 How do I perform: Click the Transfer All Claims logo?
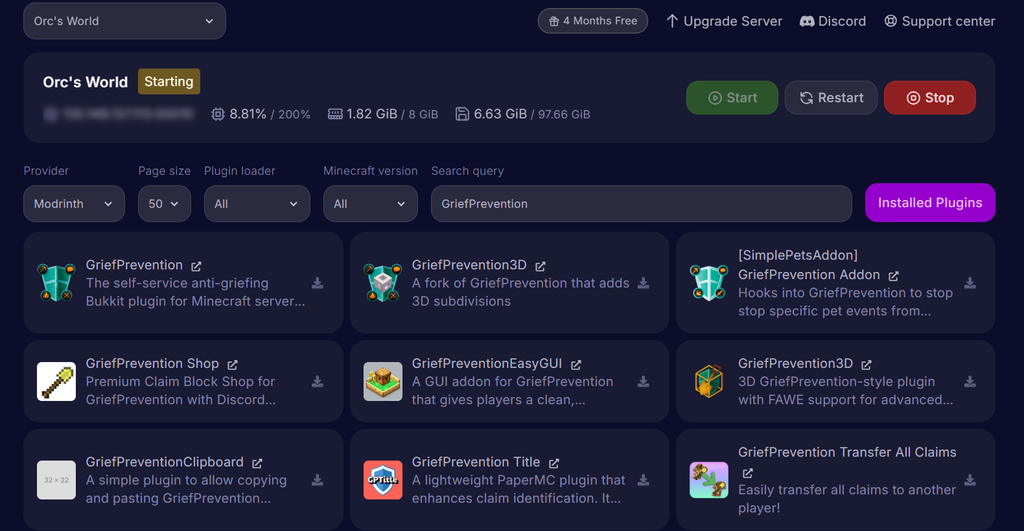(x=709, y=480)
